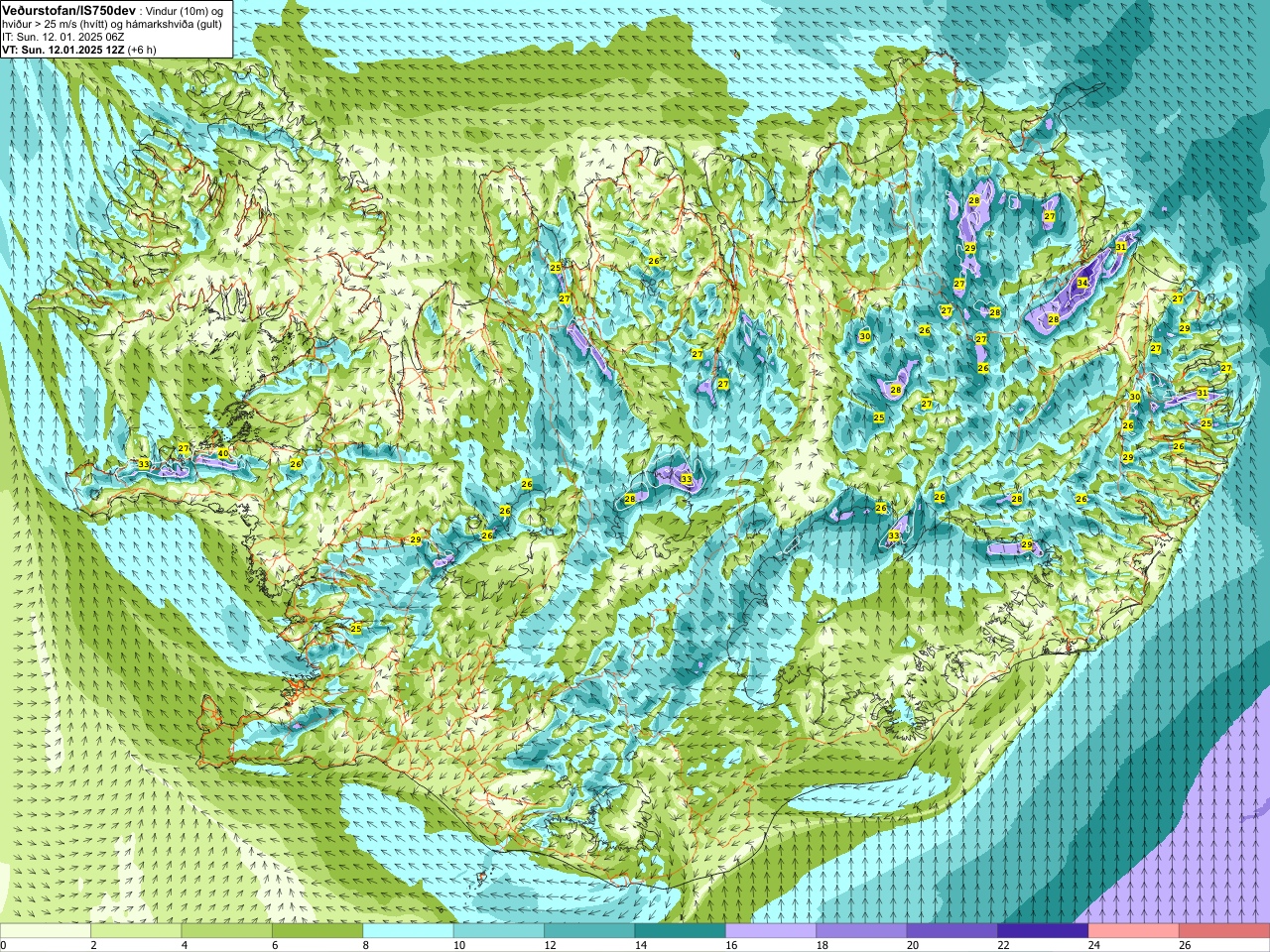
Task: Click the yellow gust marker labeled 34
Action: [x=1082, y=284]
